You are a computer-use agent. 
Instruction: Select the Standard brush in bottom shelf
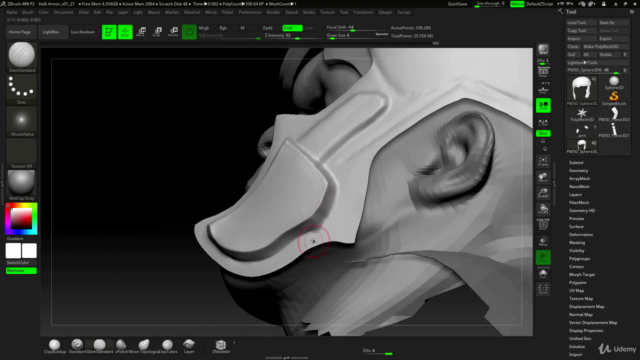pyautogui.click(x=77, y=346)
